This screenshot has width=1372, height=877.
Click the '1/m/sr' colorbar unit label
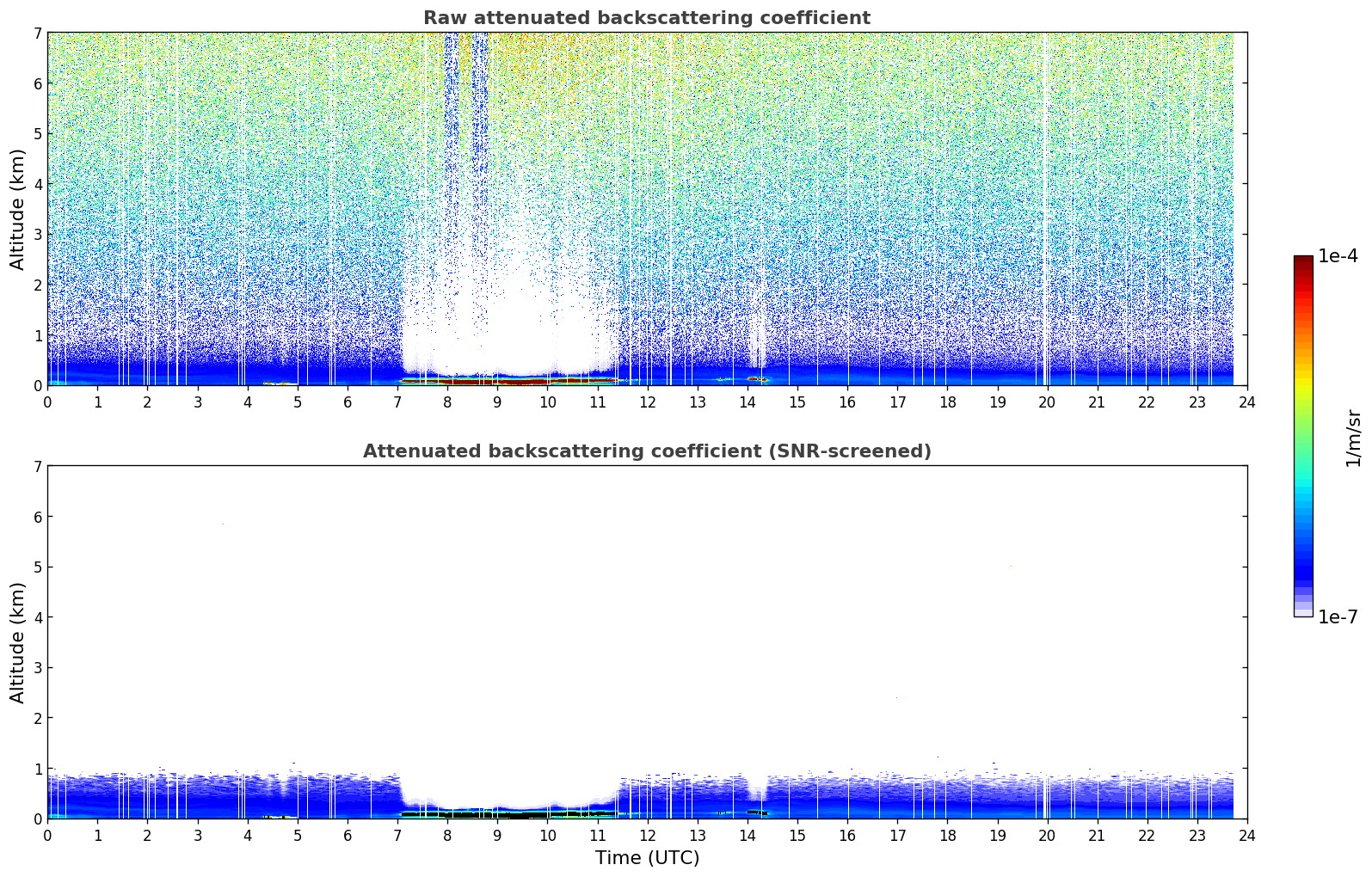click(x=1353, y=438)
